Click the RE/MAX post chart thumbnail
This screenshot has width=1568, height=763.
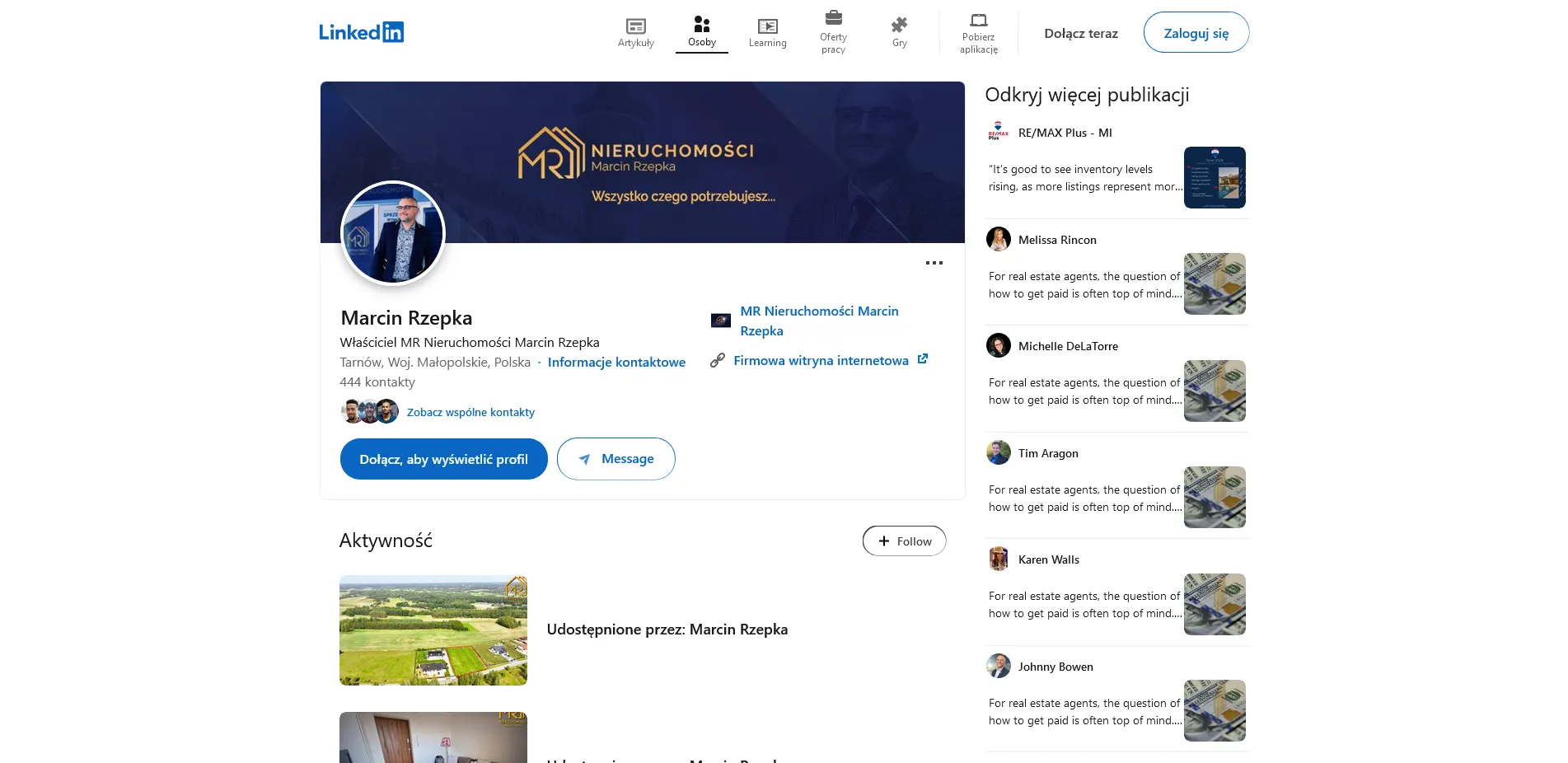pos(1215,177)
